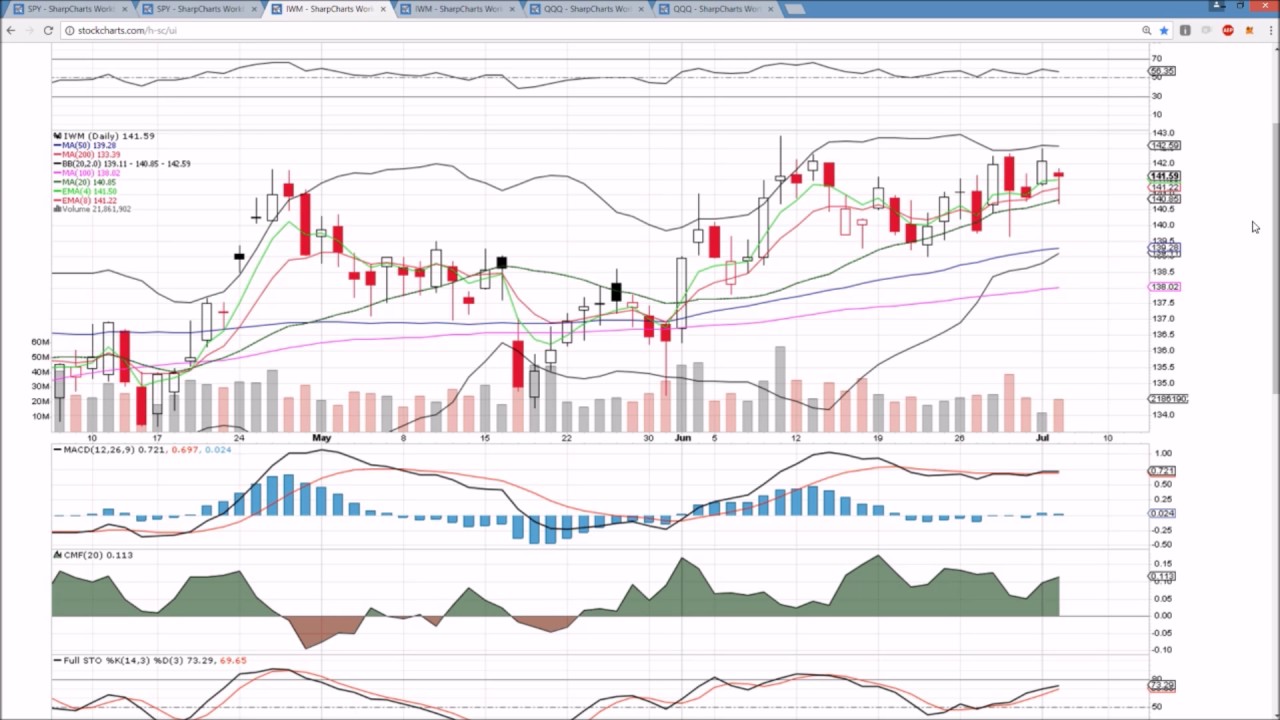Open the gray 'i' extension icon
The height and width of the screenshot is (720, 1280).
tap(1185, 30)
